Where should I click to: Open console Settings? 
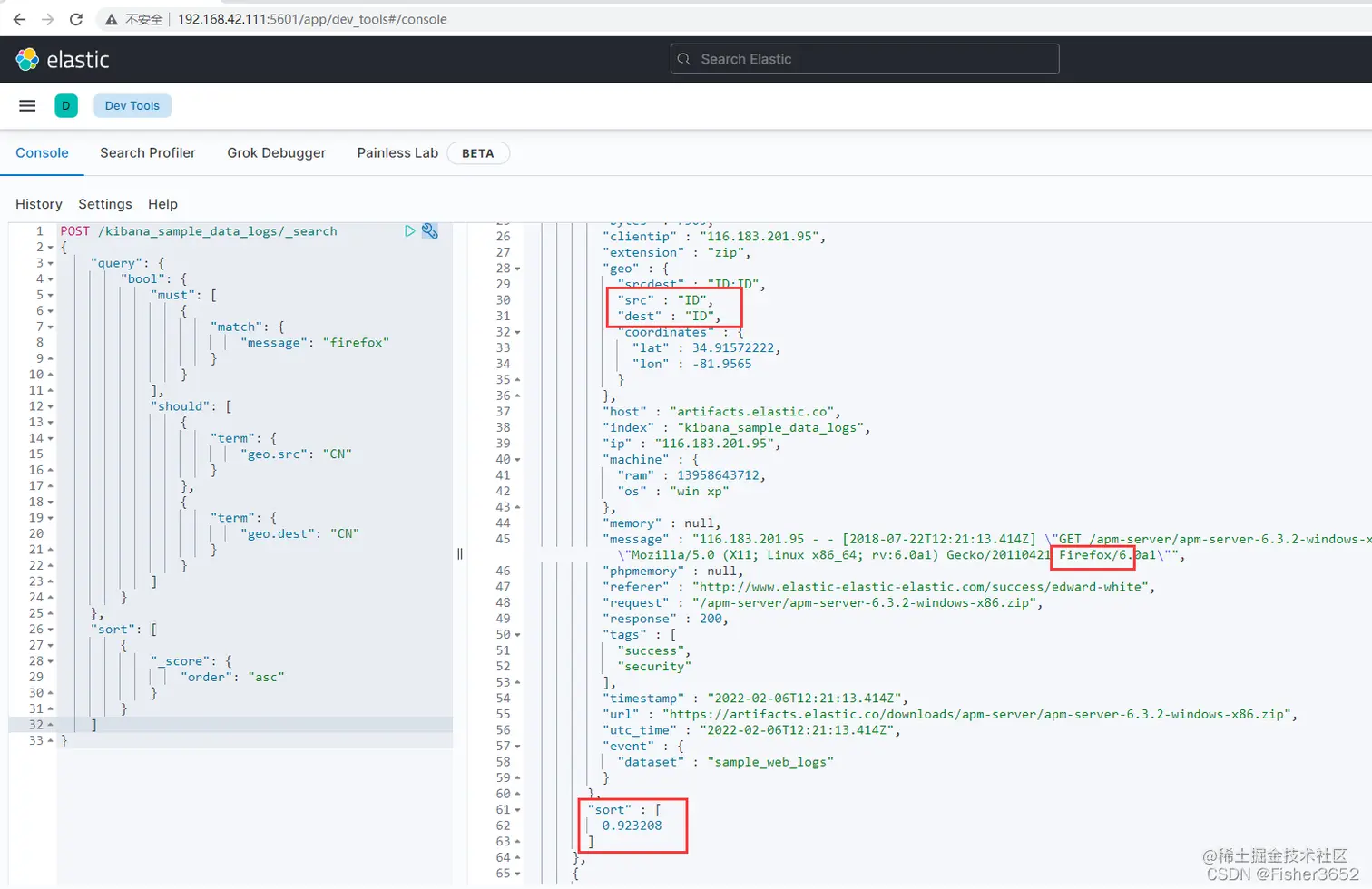click(105, 204)
